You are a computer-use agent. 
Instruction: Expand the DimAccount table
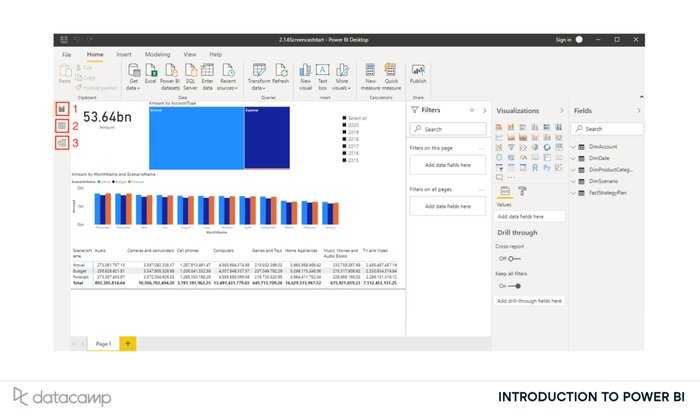click(574, 146)
